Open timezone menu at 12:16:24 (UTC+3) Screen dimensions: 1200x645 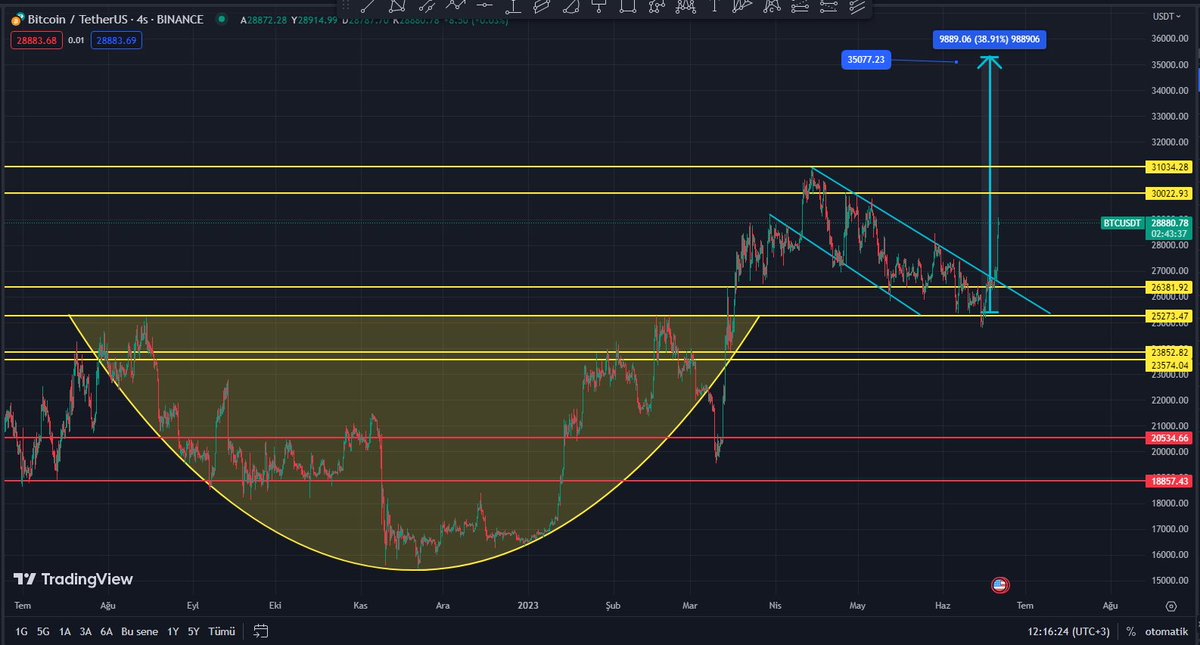[x=1070, y=632]
